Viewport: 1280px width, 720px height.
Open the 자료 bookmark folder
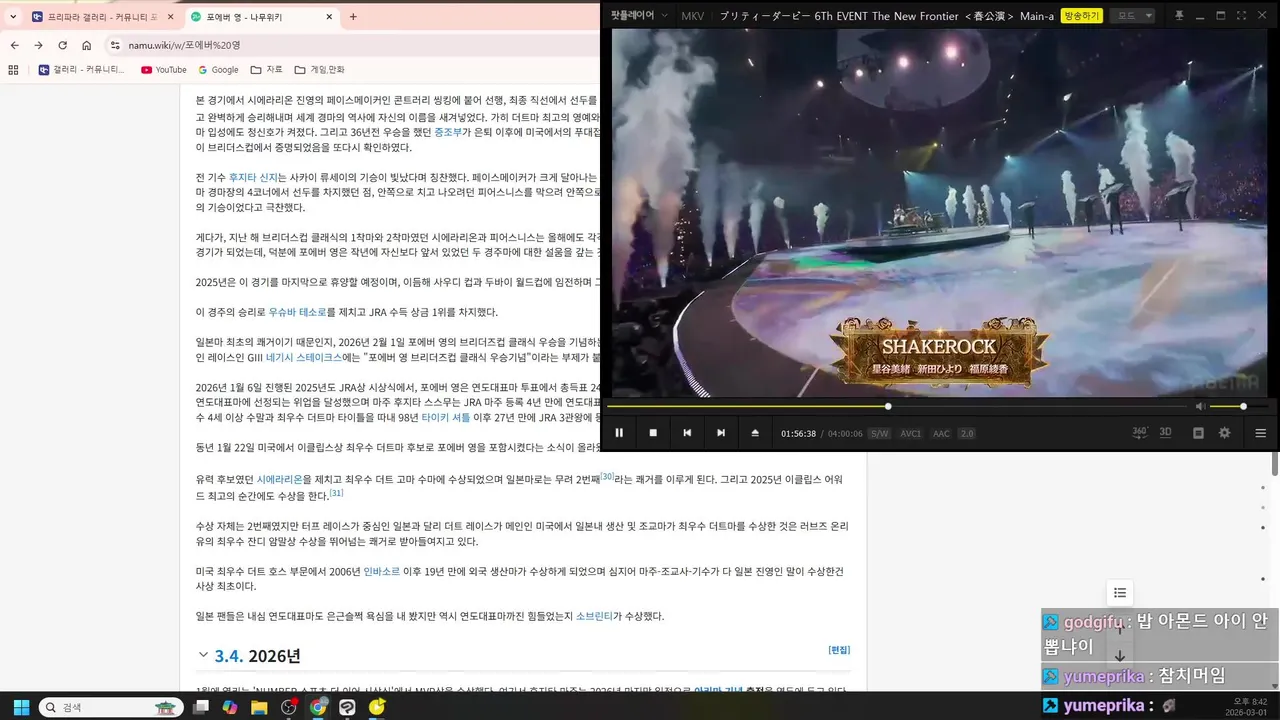267,70
